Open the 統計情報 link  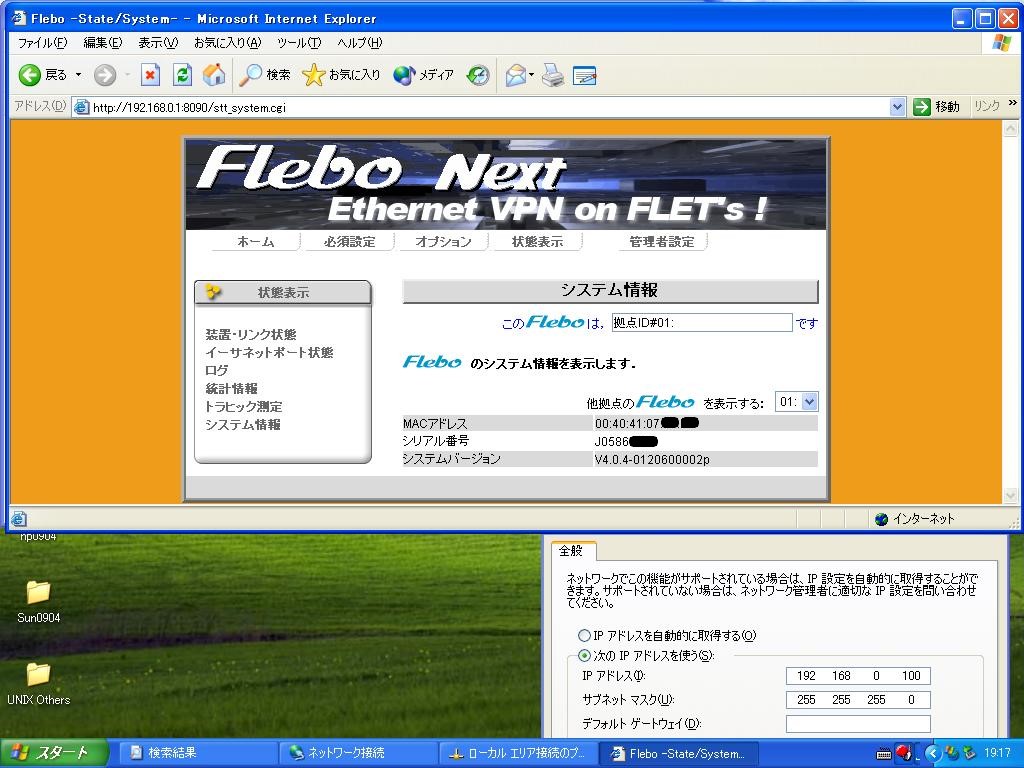tap(231, 389)
